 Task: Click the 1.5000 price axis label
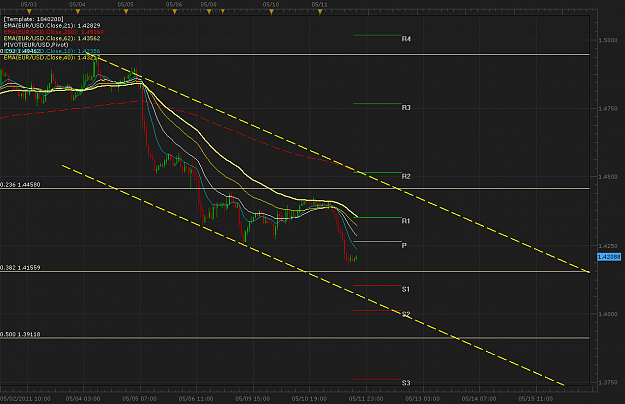[x=608, y=40]
